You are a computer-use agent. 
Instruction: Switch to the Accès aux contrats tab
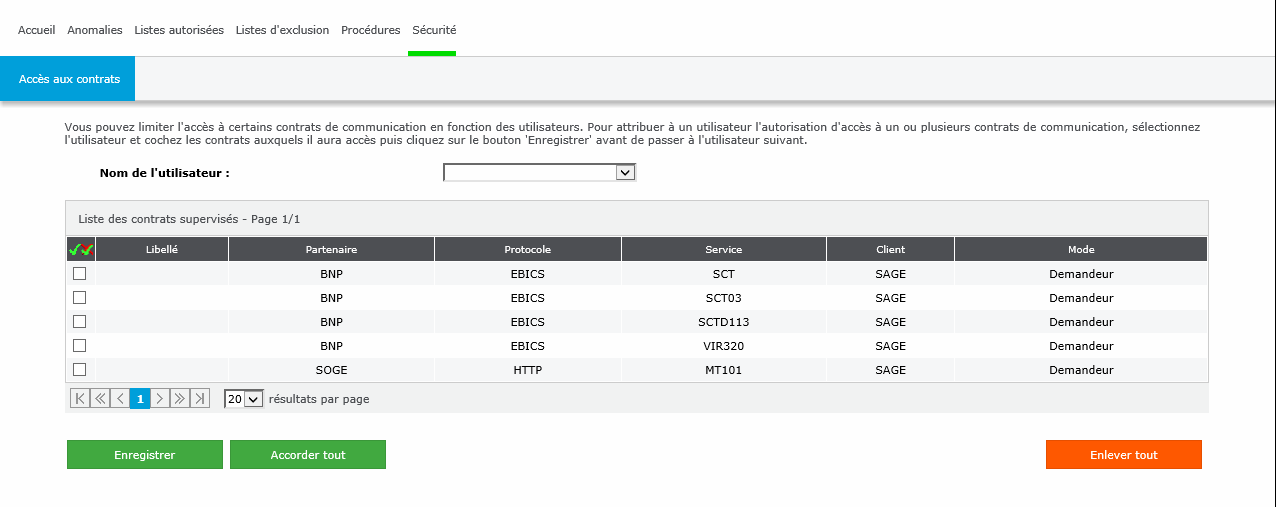click(x=69, y=79)
